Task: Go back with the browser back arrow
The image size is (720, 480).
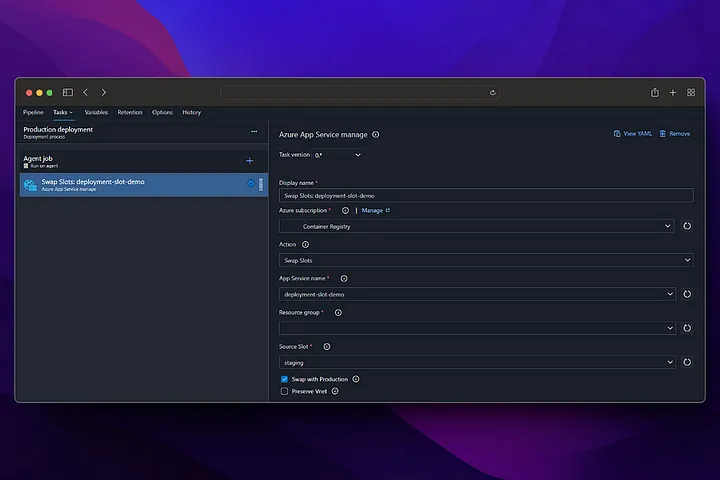Action: [85, 92]
